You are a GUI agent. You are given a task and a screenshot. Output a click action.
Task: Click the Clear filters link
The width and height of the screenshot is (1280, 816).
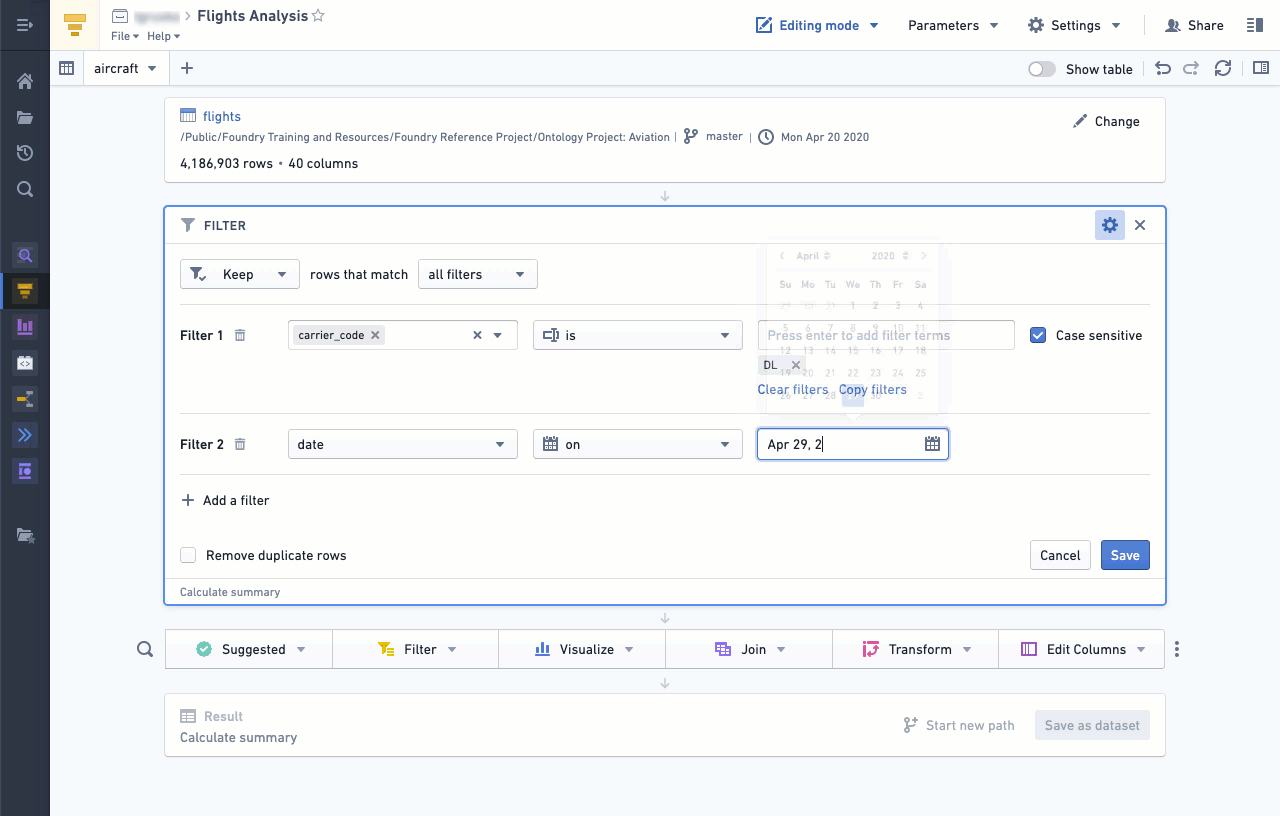click(793, 389)
